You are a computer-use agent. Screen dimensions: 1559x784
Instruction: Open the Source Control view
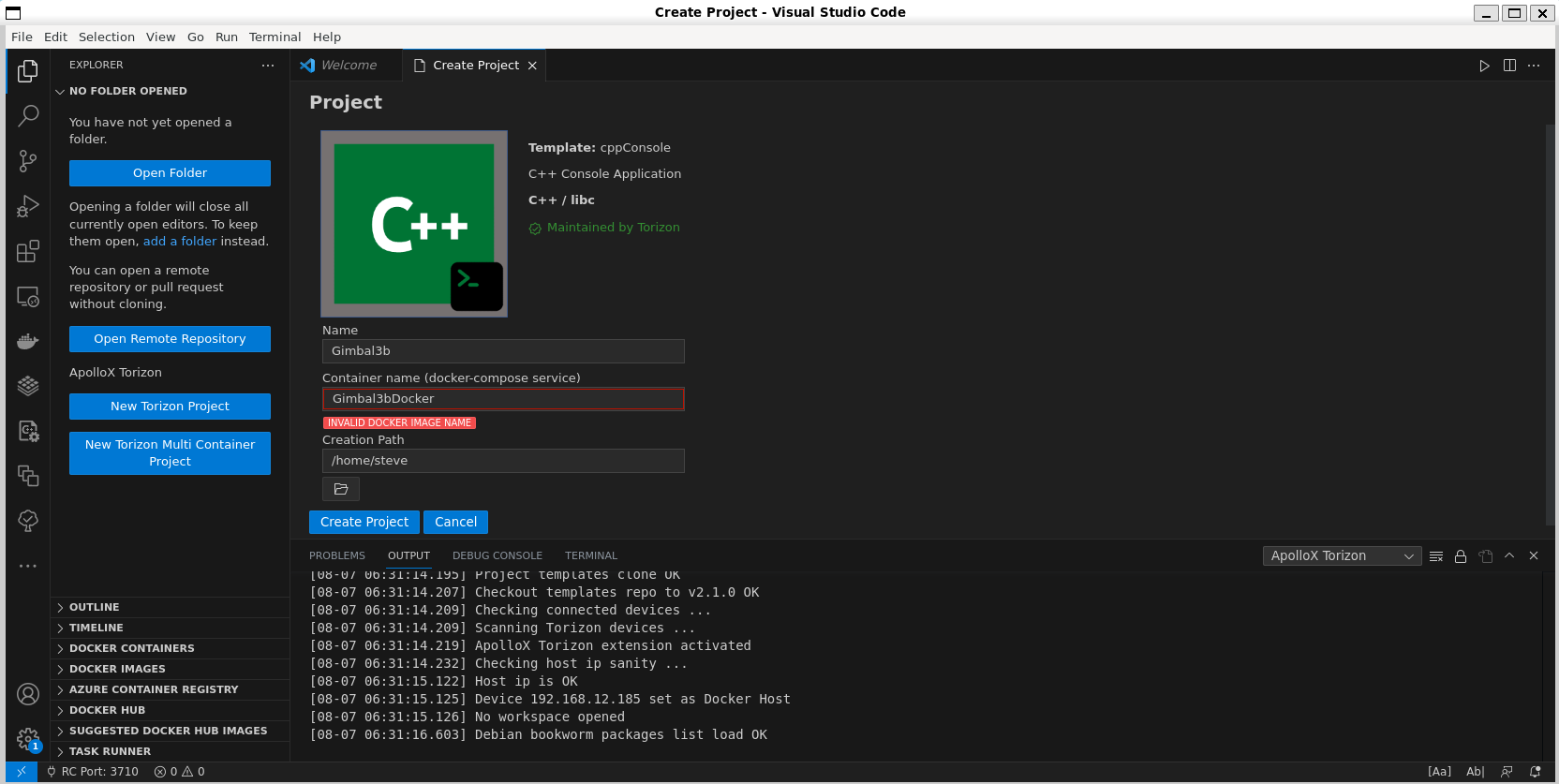pyautogui.click(x=28, y=161)
